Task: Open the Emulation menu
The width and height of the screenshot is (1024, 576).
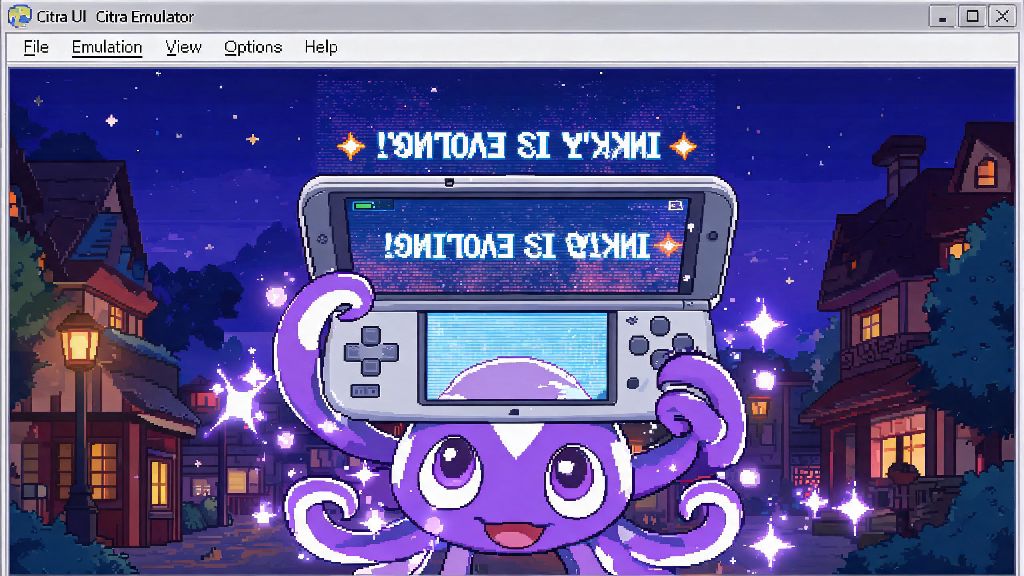Action: [x=107, y=47]
